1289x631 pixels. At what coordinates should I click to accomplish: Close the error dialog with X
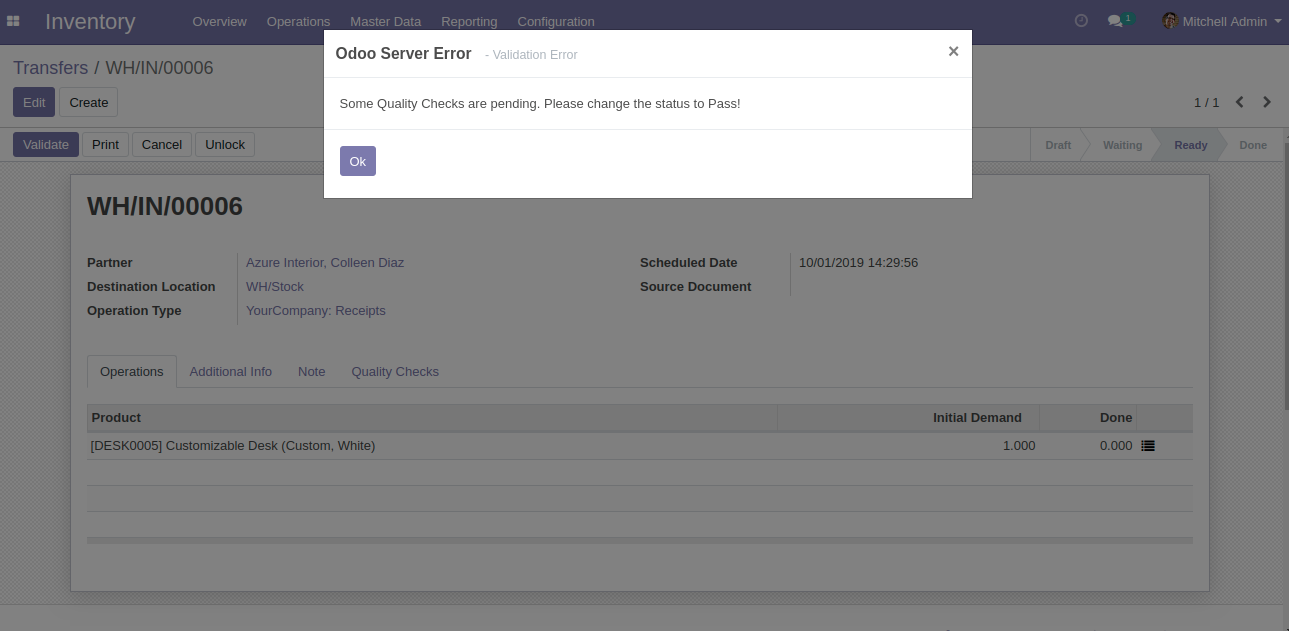click(953, 52)
